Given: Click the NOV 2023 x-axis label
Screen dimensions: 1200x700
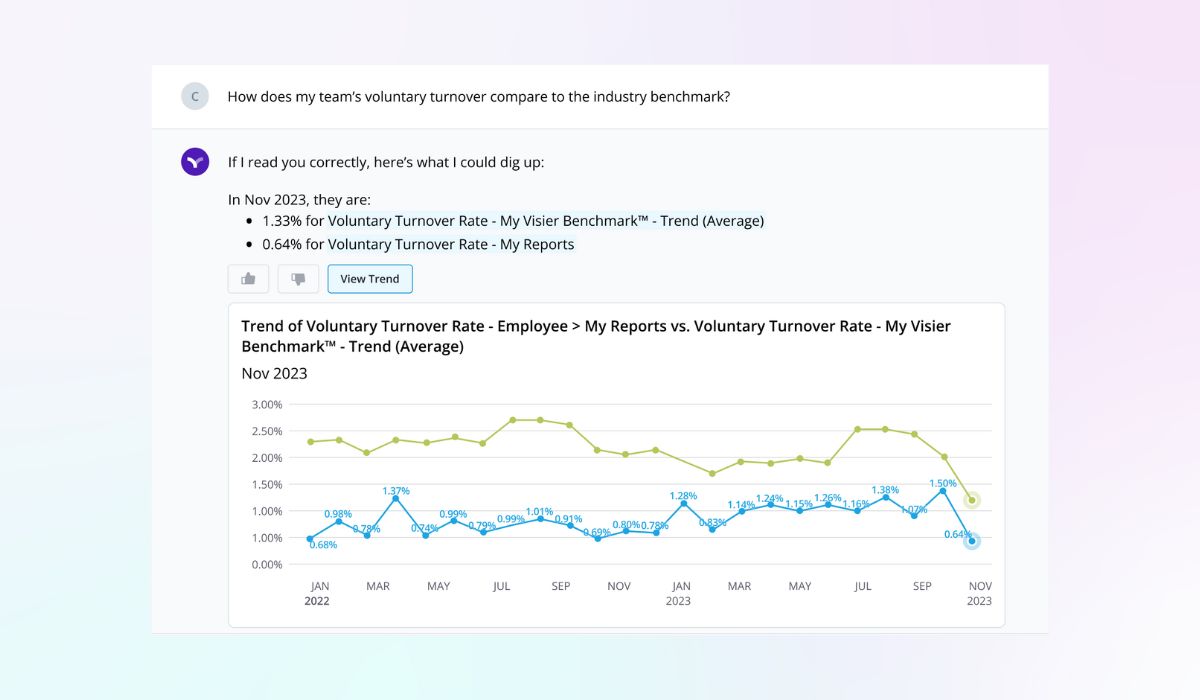Looking at the screenshot, I should (980, 594).
